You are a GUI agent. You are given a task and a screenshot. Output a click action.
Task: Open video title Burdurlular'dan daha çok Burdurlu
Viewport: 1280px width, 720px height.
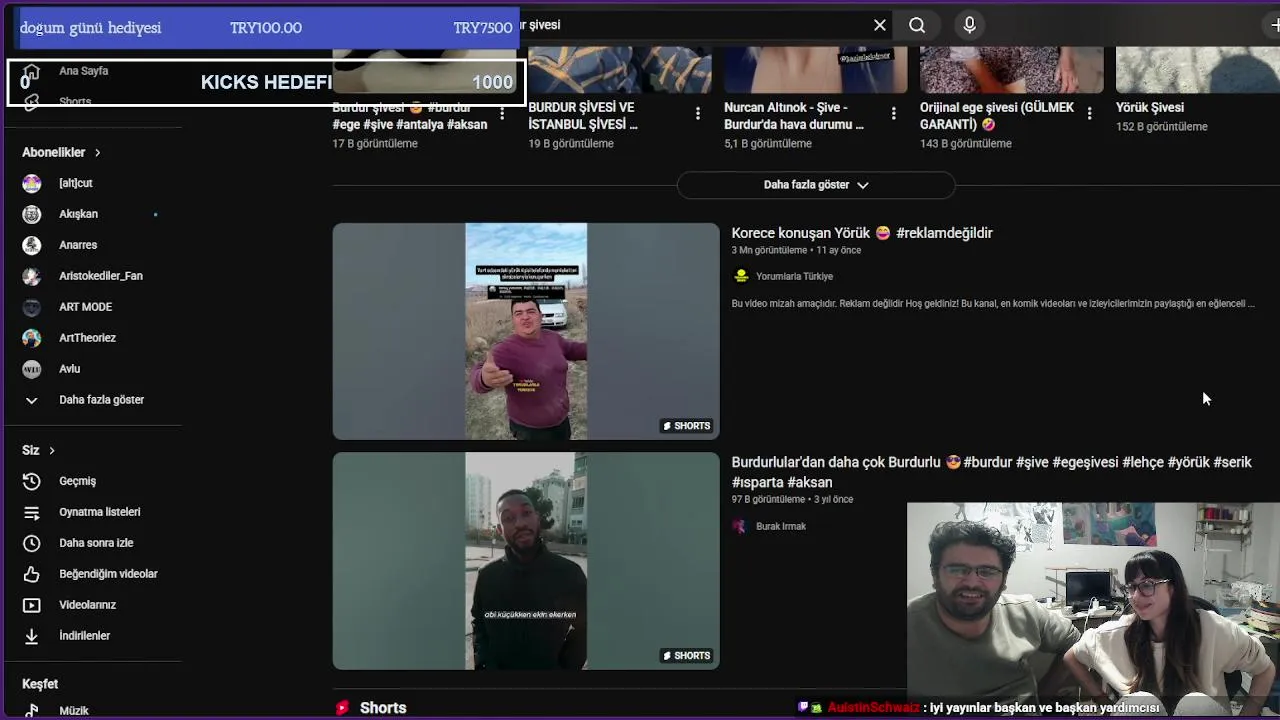point(991,472)
